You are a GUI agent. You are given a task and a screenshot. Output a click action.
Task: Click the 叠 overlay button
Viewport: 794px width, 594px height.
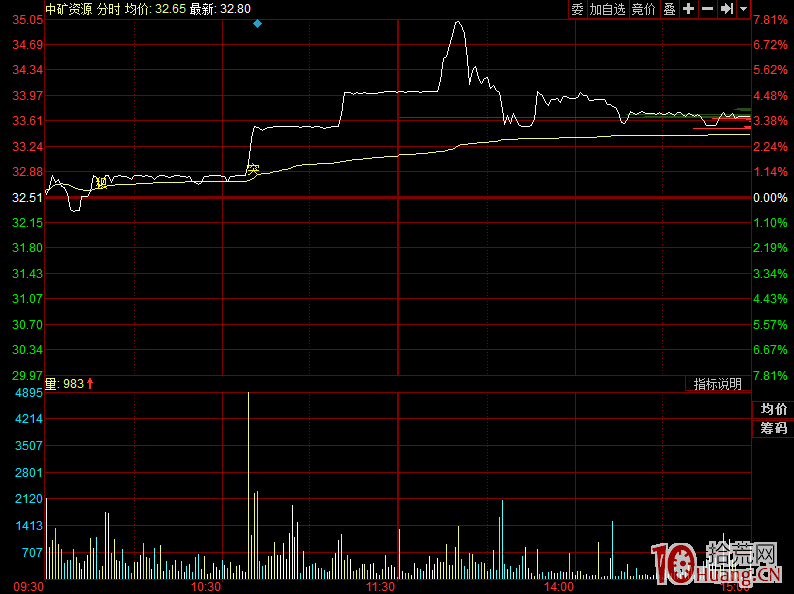point(669,9)
